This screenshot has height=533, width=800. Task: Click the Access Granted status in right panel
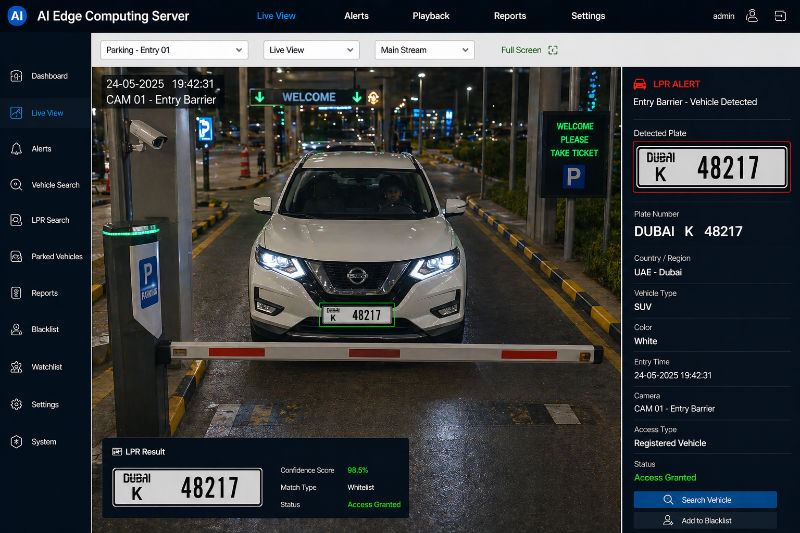tap(665, 477)
